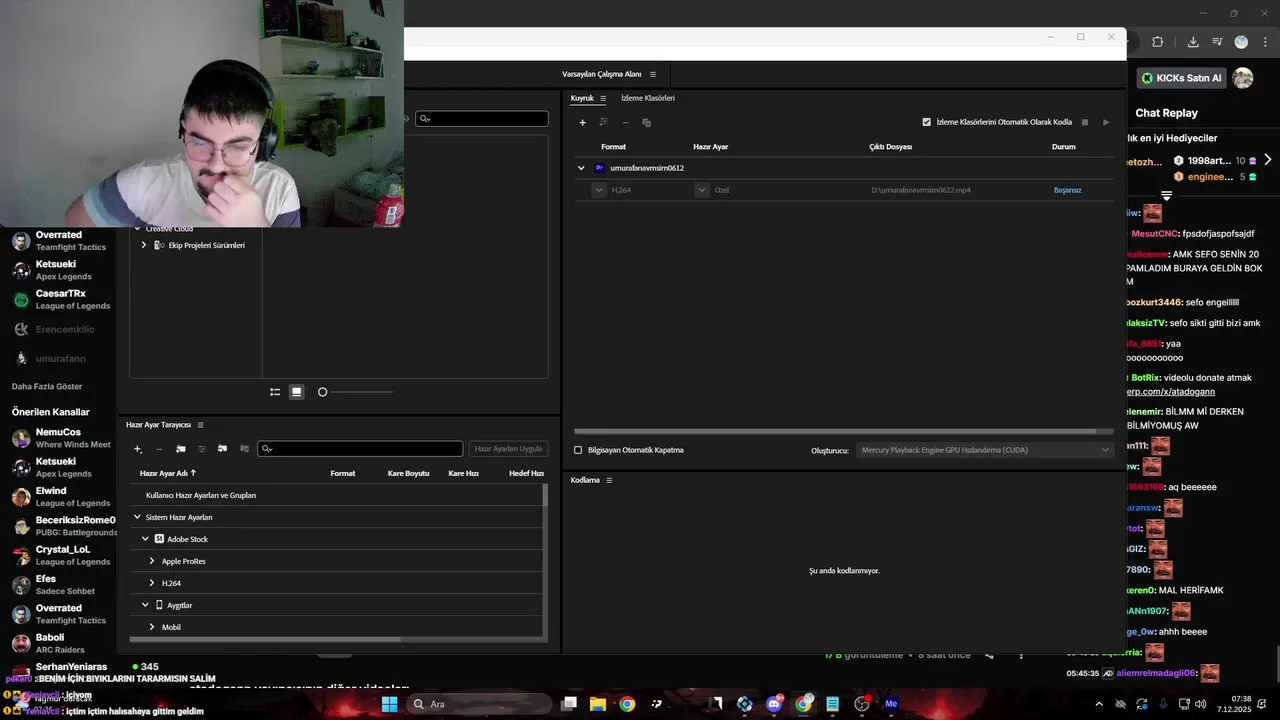
Task: Switch media browser to thumbnail view
Action: pos(297,392)
